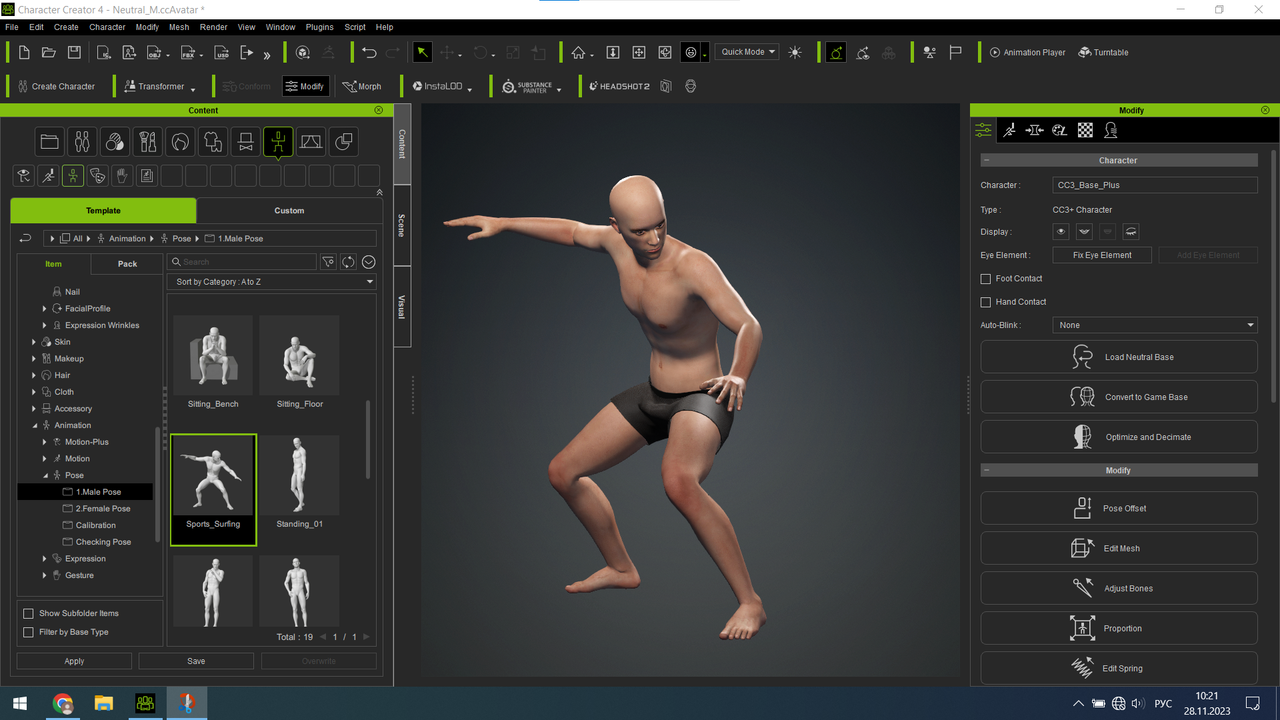Screen dimensions: 1280x720
Task: Click the Export USD icon
Action: point(222,52)
